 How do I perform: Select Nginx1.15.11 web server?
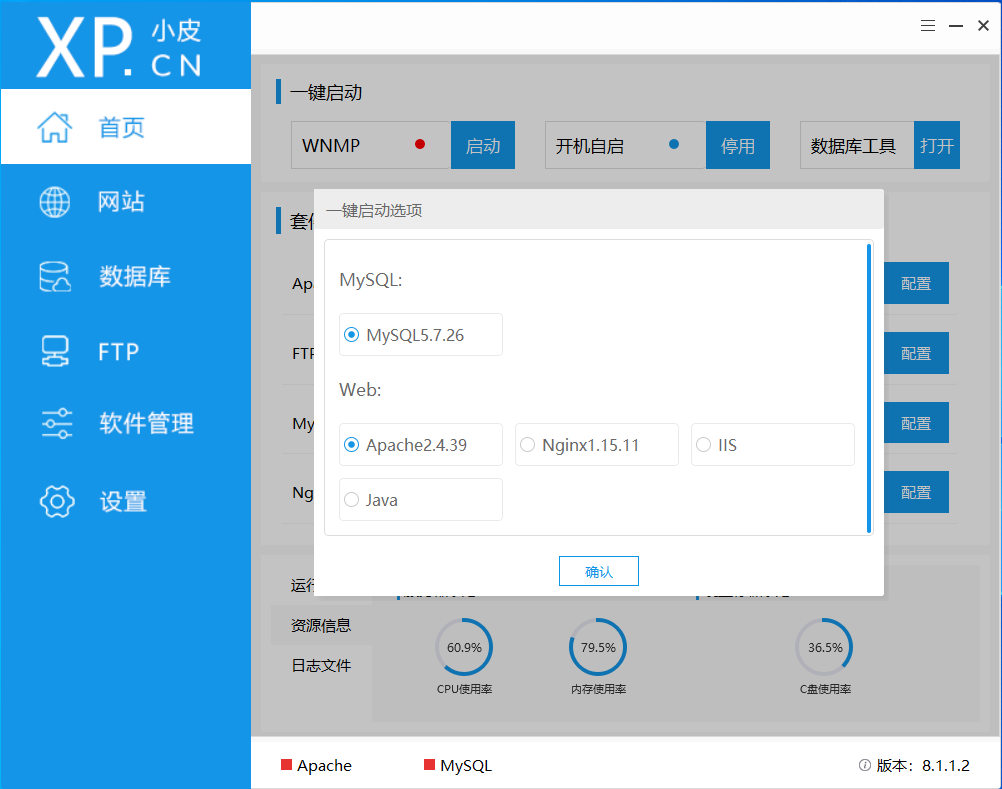[597, 445]
